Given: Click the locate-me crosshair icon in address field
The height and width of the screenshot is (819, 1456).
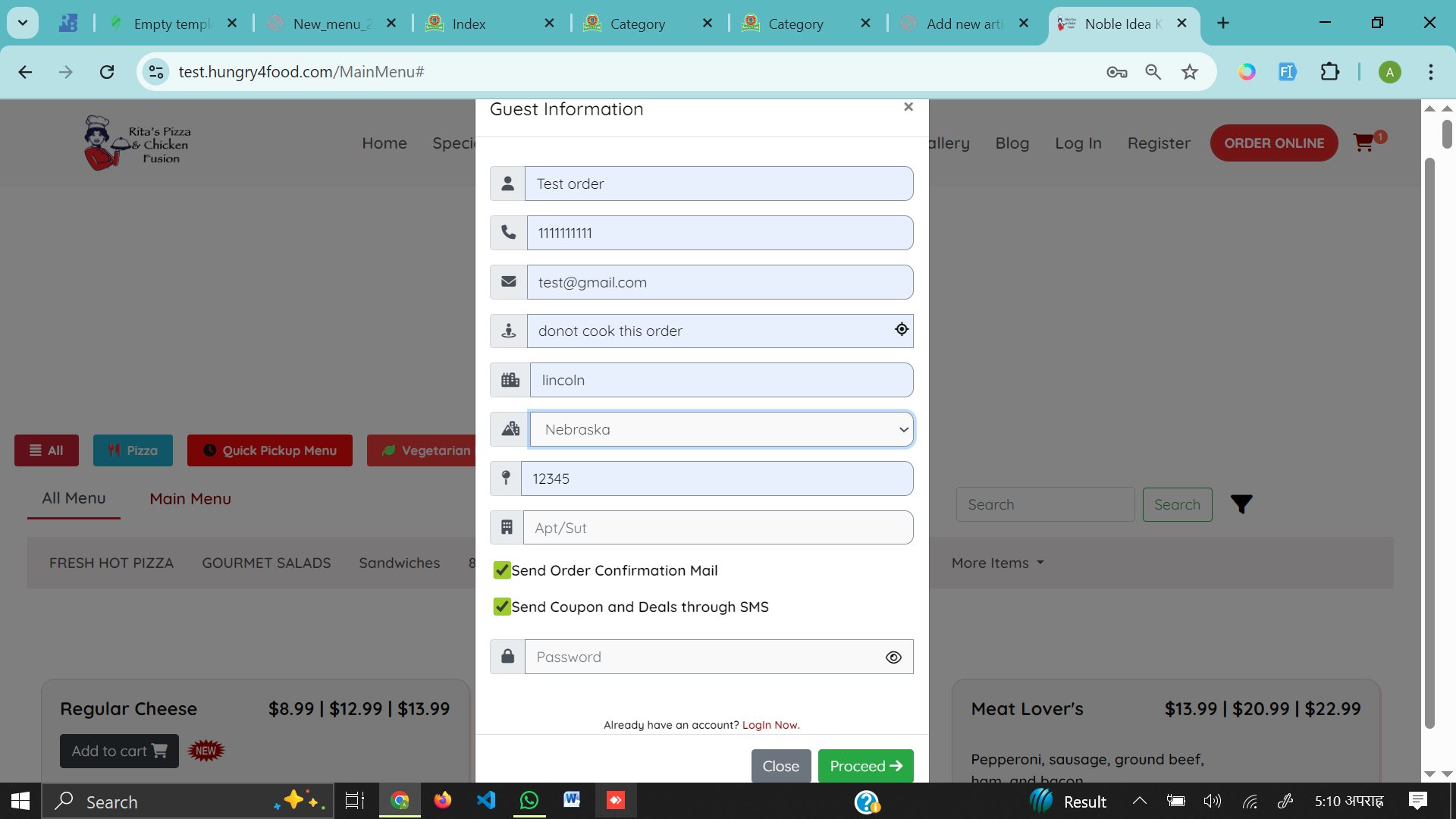Looking at the screenshot, I should (901, 330).
